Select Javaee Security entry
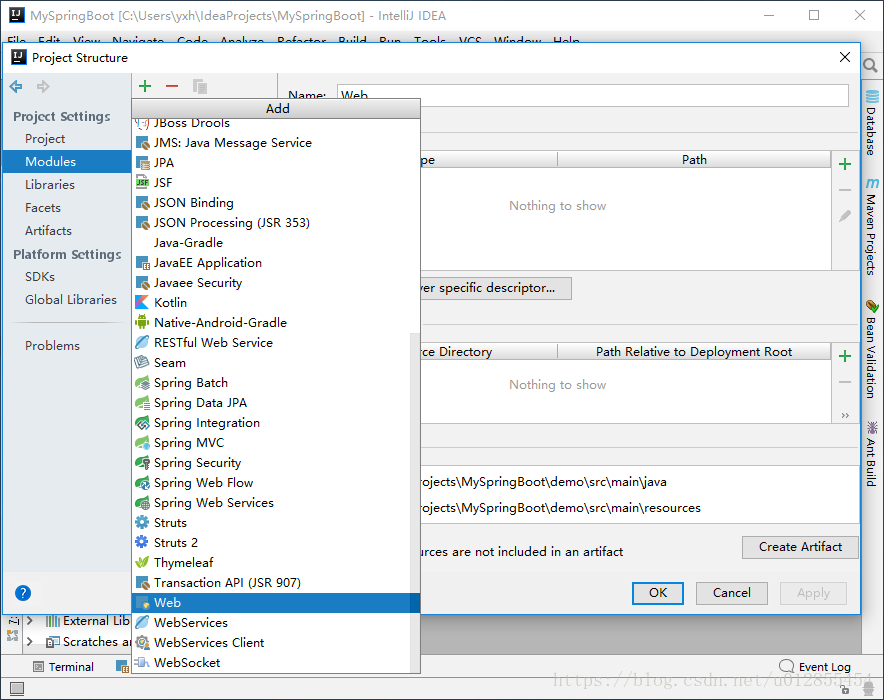 coord(276,283)
